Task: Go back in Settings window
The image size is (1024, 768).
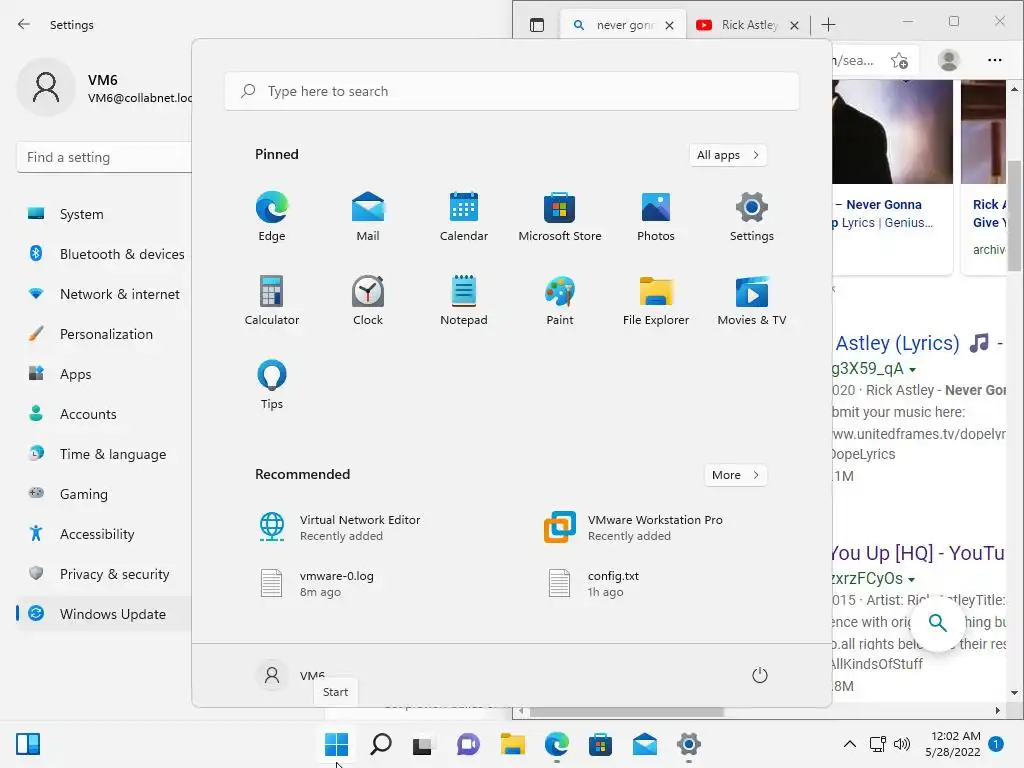Action: click(x=24, y=24)
